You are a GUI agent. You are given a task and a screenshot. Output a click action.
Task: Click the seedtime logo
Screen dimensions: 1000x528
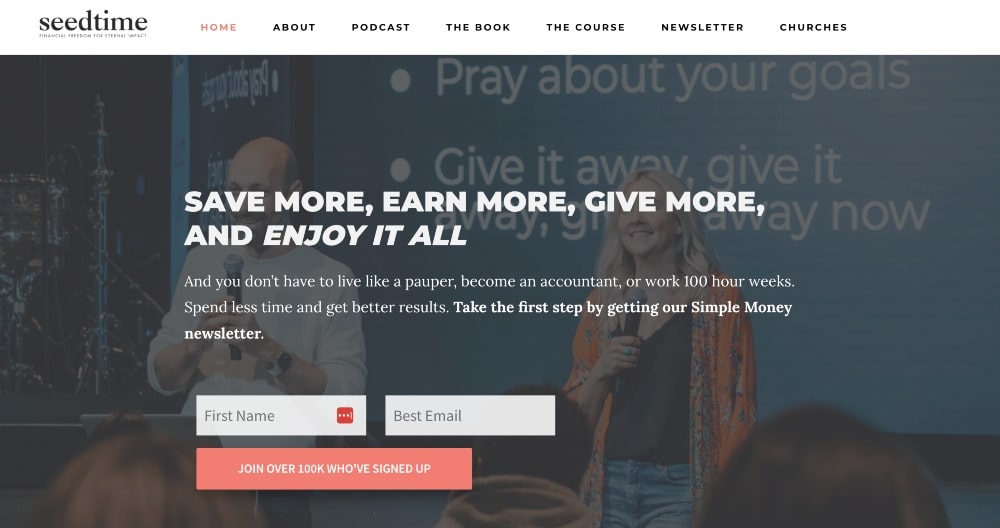[x=93, y=24]
